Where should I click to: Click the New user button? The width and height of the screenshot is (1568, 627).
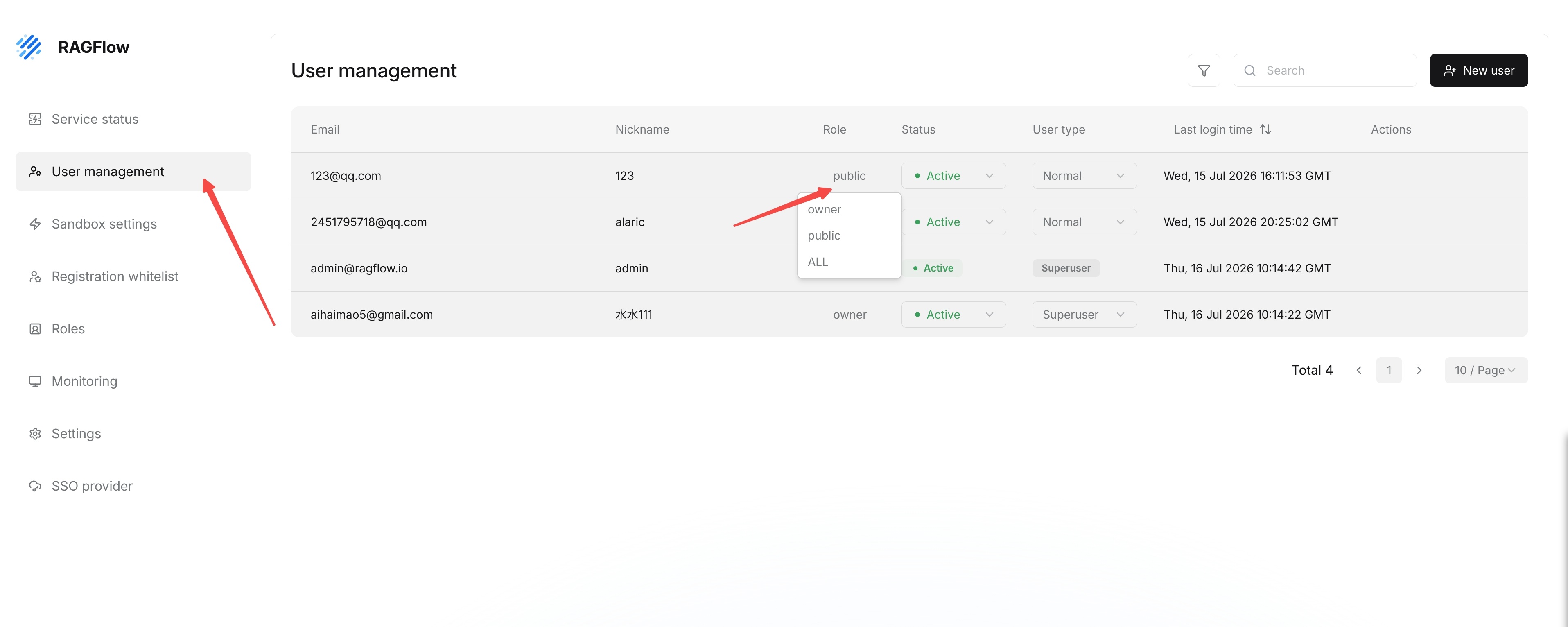point(1478,70)
